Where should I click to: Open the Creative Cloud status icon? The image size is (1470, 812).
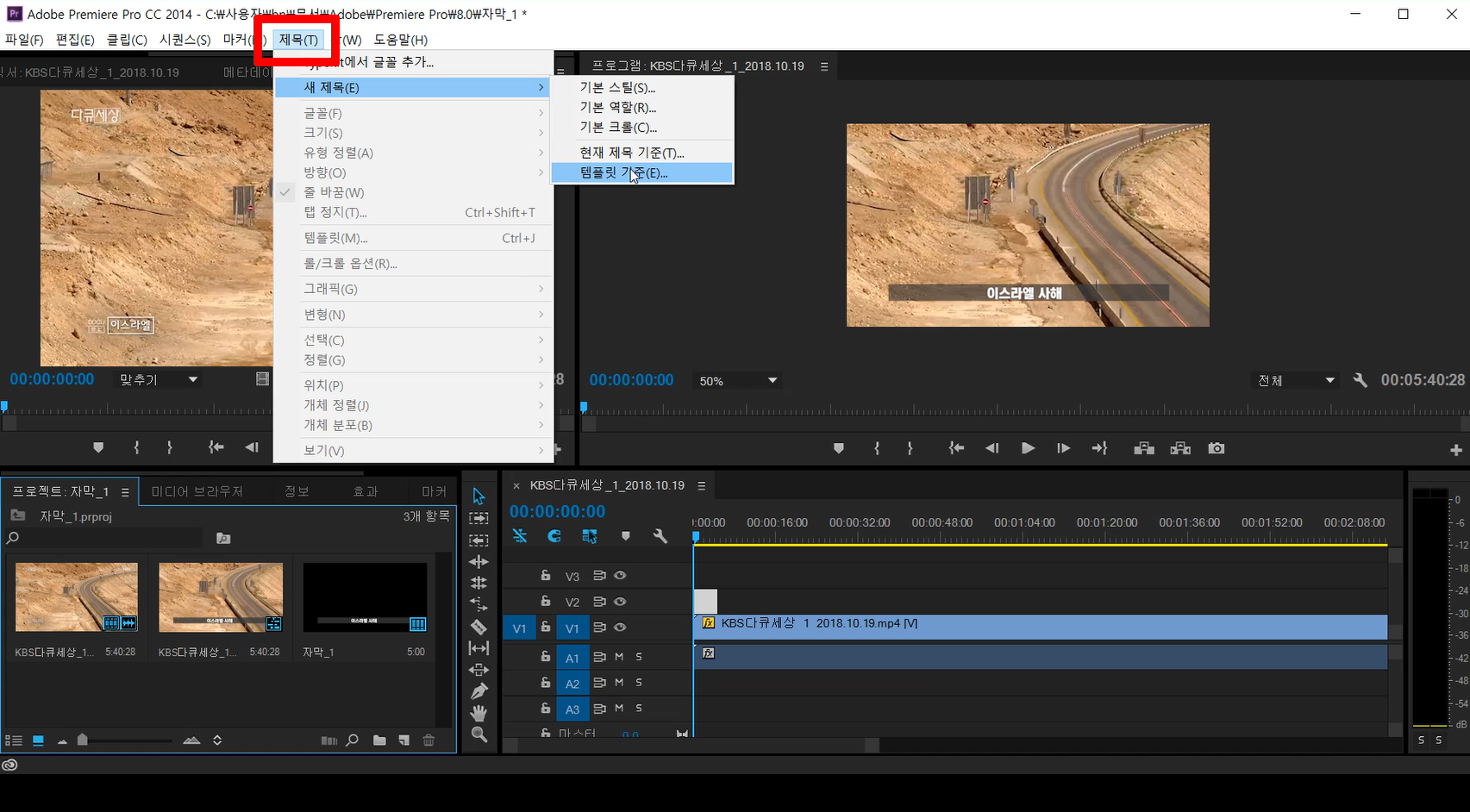10,765
